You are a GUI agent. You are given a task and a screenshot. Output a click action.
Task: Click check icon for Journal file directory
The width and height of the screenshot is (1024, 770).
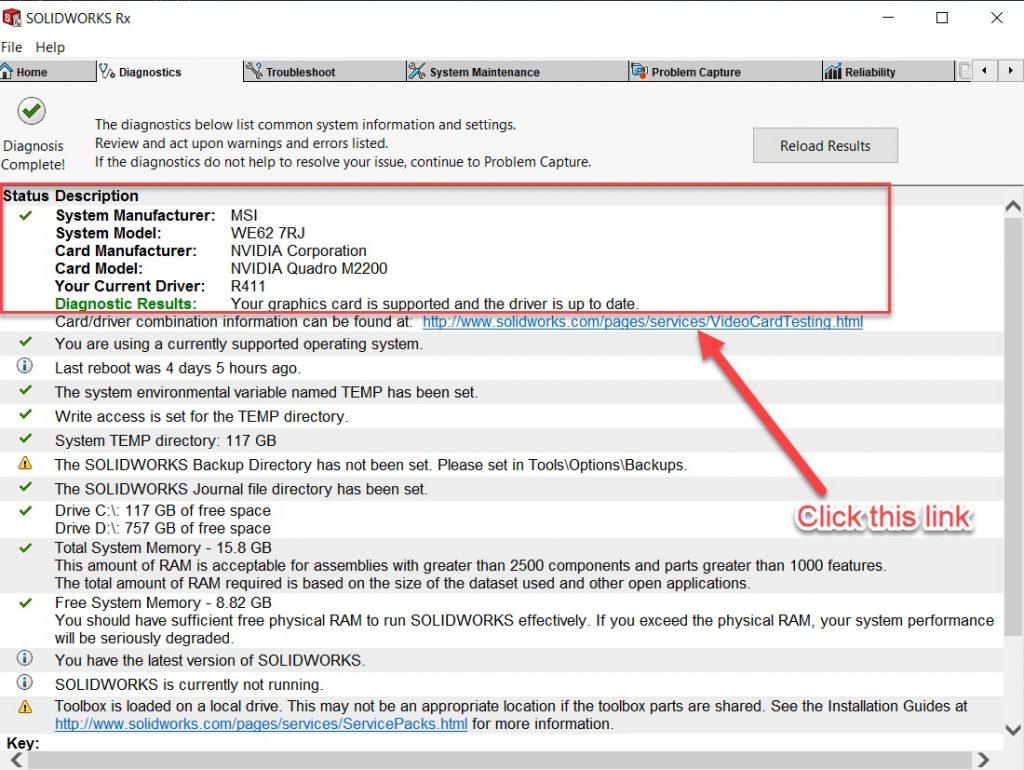(x=25, y=487)
